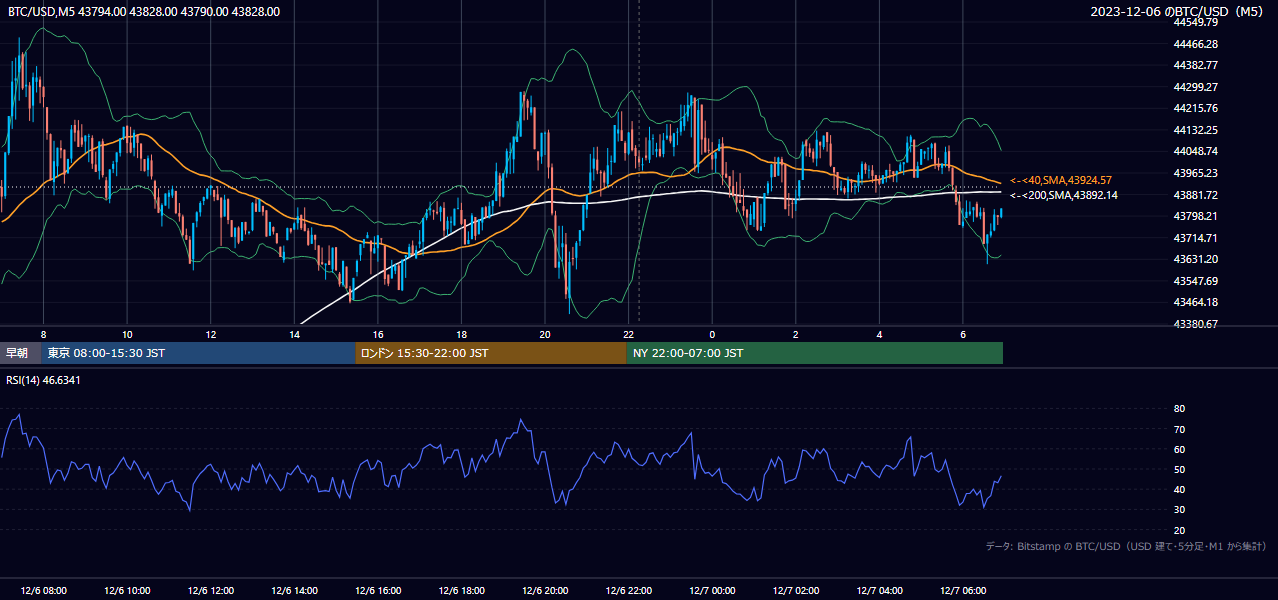Click the hour 4 label under the price chart
Screen dimensions: 1278x600
click(879, 334)
